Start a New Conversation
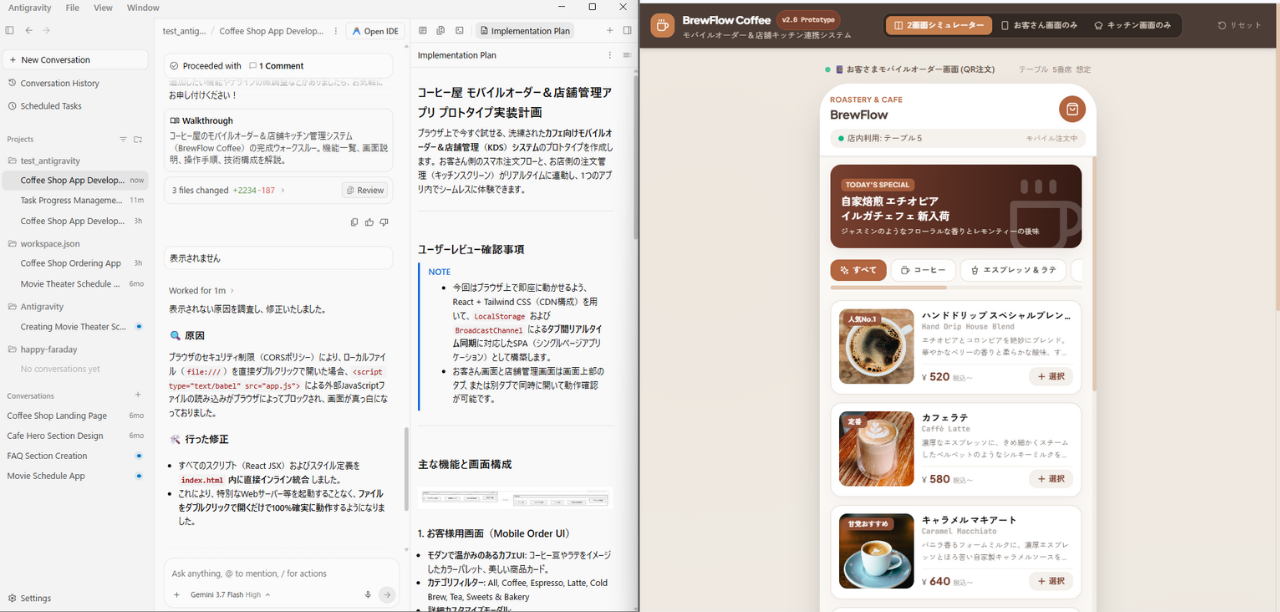 [77, 60]
